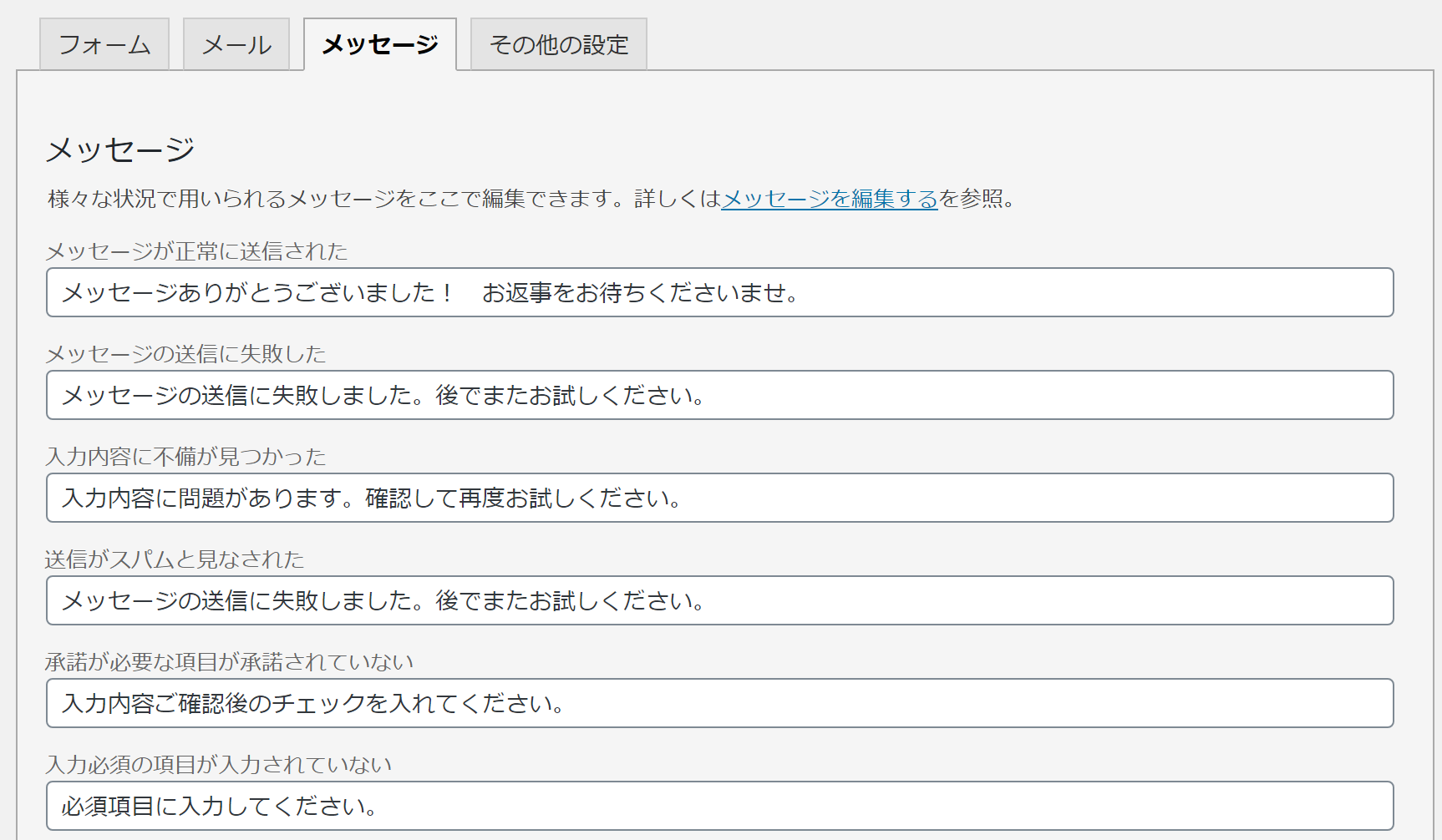Click the label 入力必須の項目が入力されていない

tap(219, 765)
